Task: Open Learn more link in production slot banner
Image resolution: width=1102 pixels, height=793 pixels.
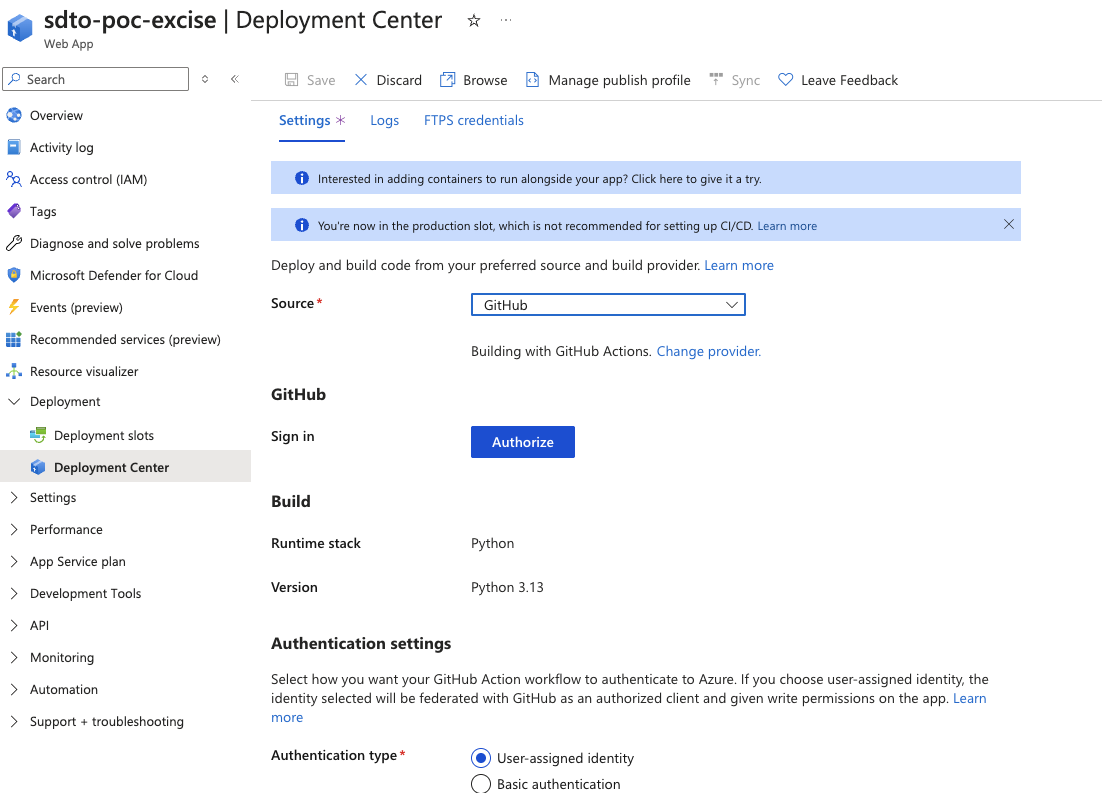Action: [787, 226]
